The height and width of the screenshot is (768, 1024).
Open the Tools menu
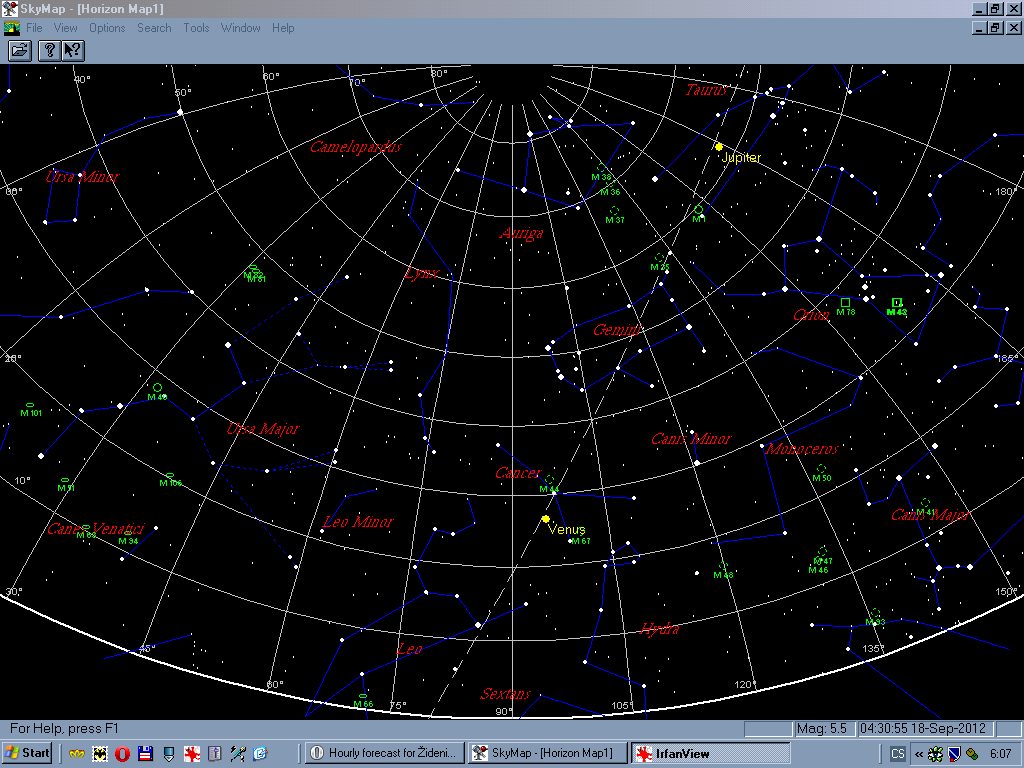(x=196, y=28)
